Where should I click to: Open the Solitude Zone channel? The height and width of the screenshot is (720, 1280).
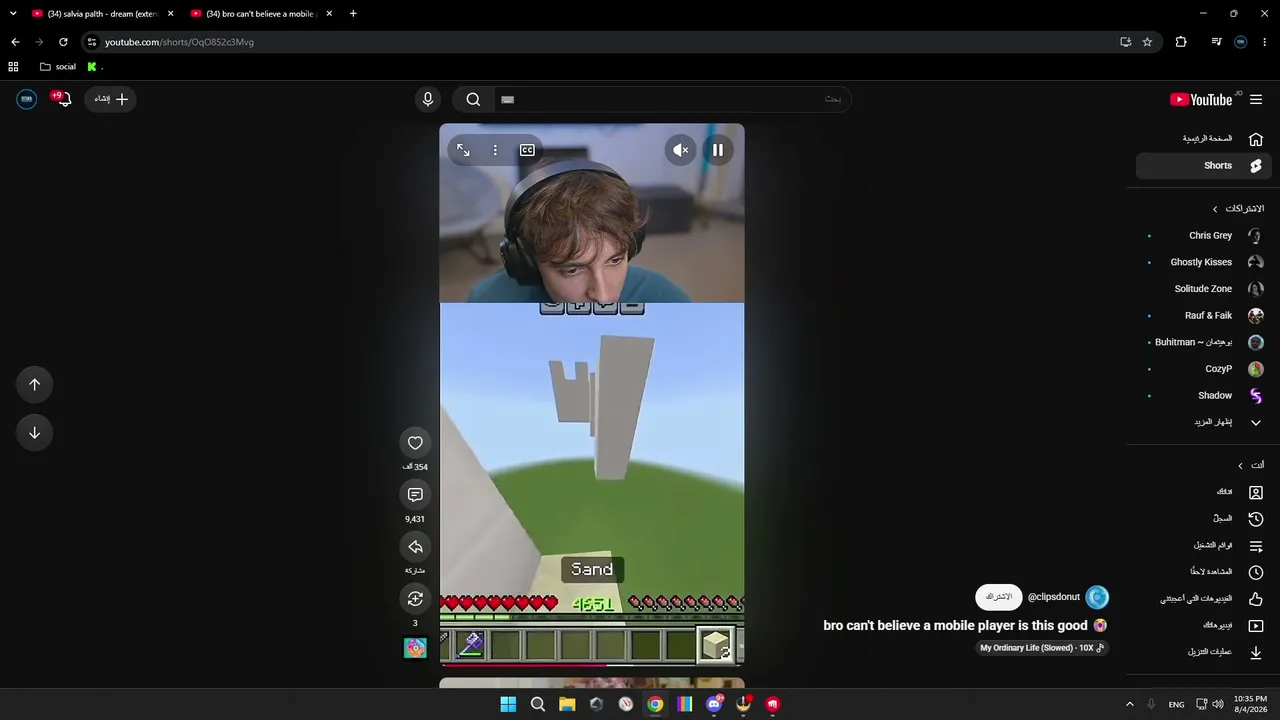[x=1204, y=289]
